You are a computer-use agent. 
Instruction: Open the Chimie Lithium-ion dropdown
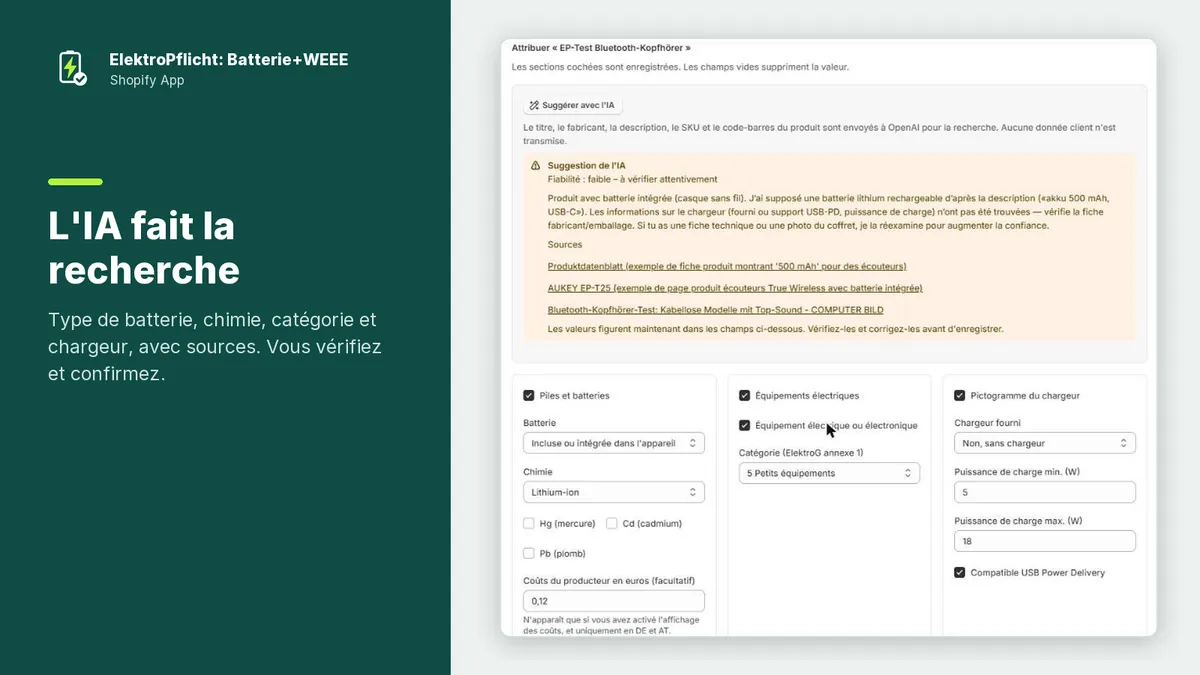coord(614,492)
